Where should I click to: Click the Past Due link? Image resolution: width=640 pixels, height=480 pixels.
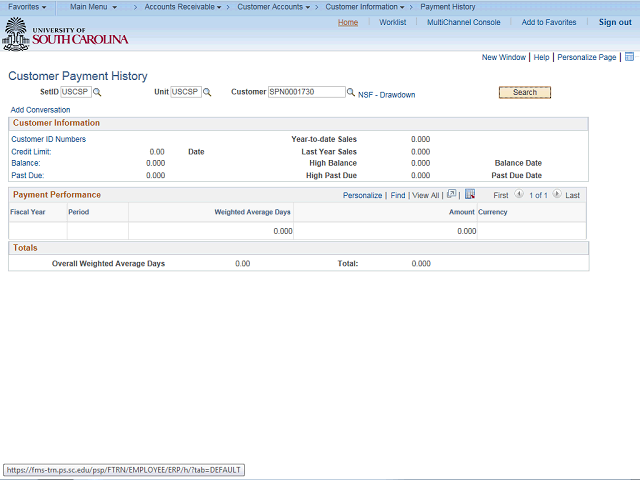[28, 176]
